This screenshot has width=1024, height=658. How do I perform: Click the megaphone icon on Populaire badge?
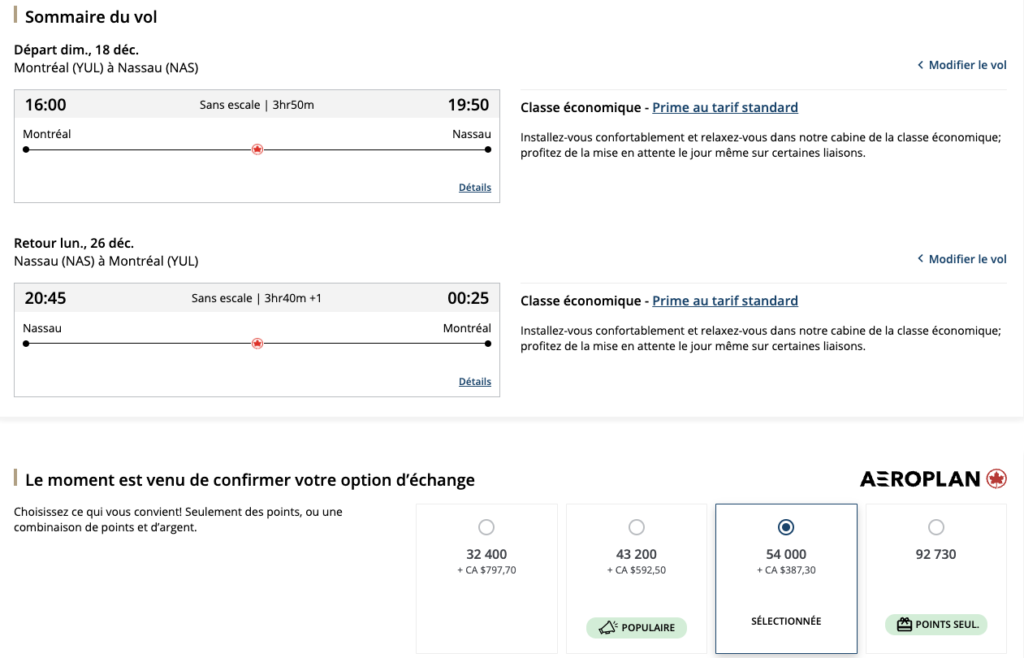click(606, 628)
